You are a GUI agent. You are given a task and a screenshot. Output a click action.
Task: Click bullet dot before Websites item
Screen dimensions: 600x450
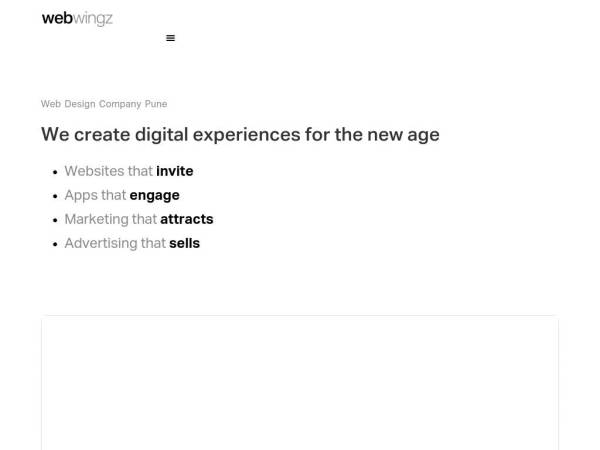point(55,172)
